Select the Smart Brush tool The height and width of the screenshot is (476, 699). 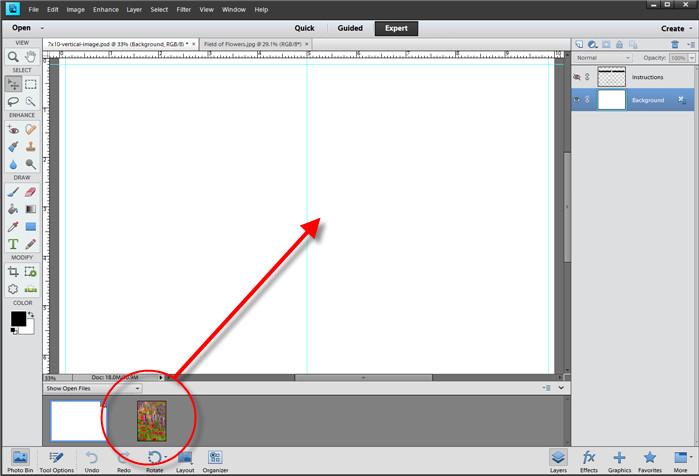pyautogui.click(x=13, y=147)
